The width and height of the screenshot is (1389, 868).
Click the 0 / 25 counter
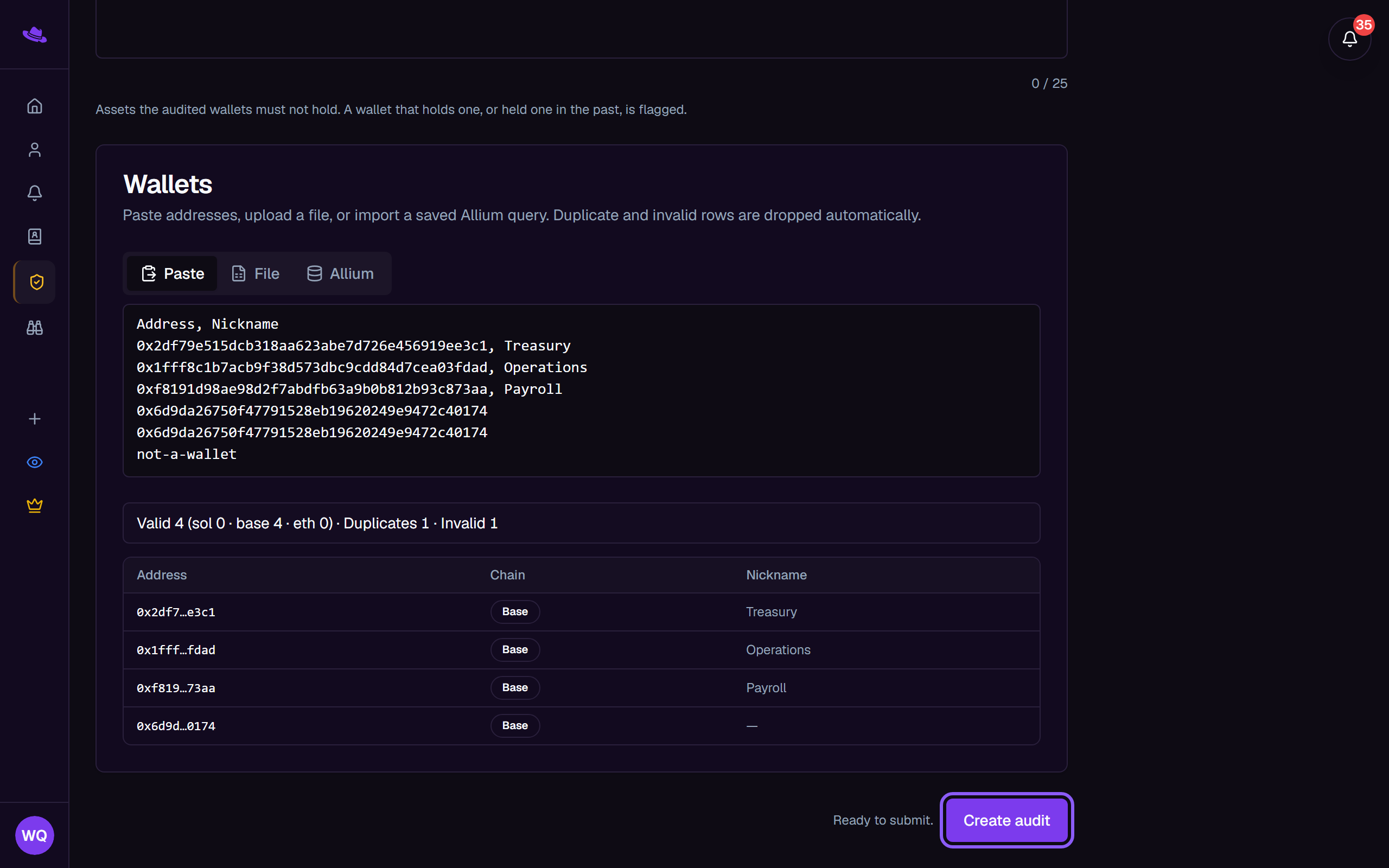[x=1049, y=83]
